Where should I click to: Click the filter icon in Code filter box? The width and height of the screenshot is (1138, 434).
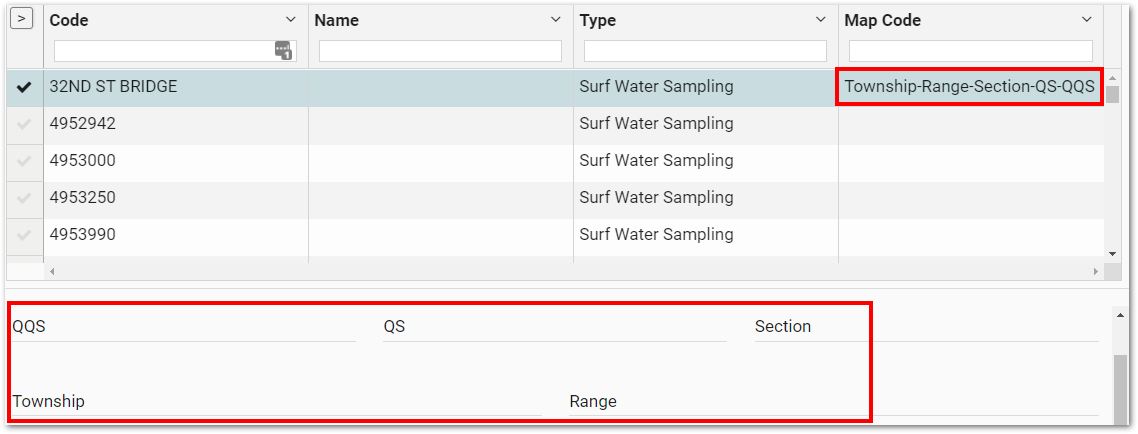[282, 50]
